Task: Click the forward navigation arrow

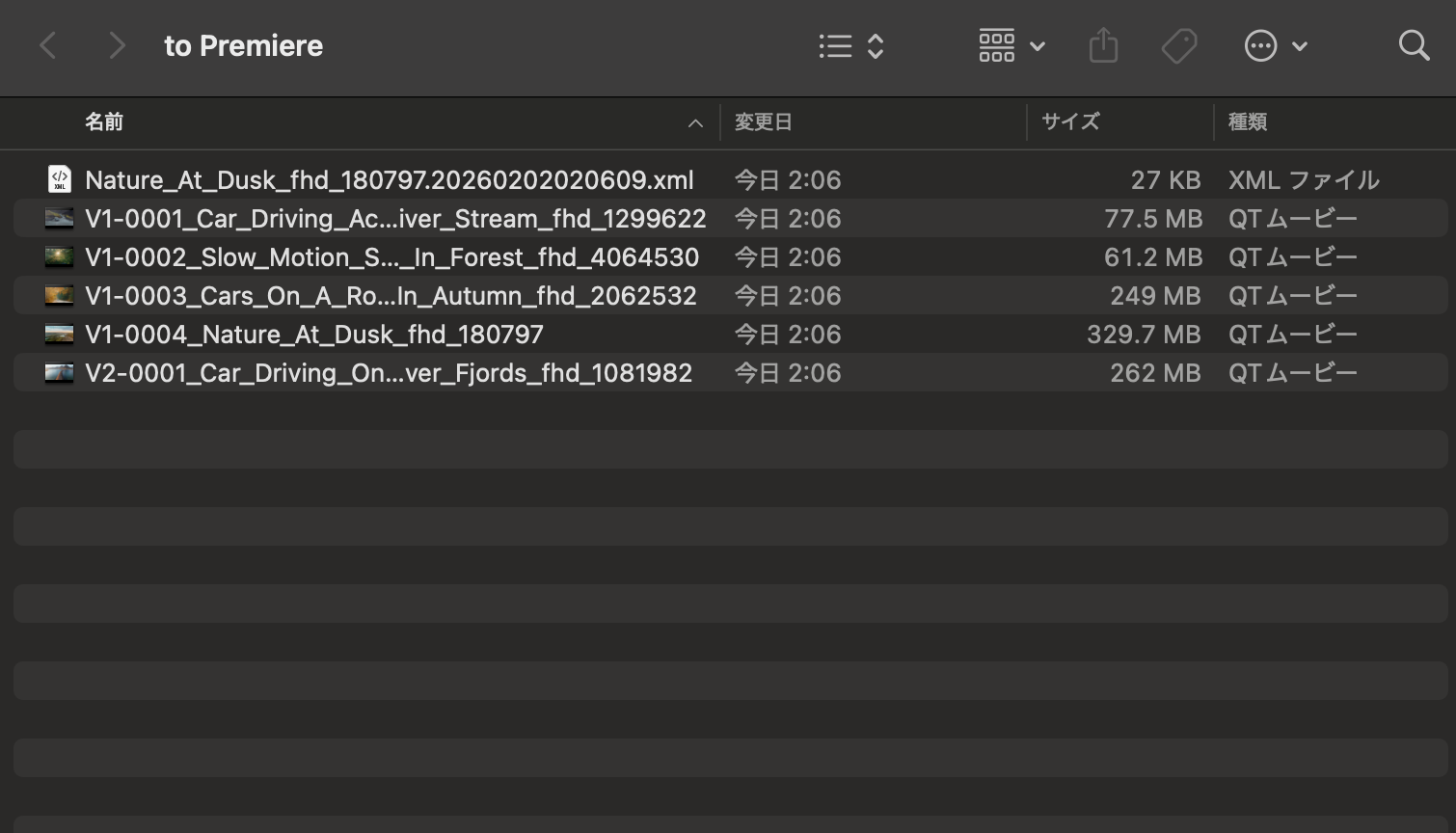Action: [117, 45]
